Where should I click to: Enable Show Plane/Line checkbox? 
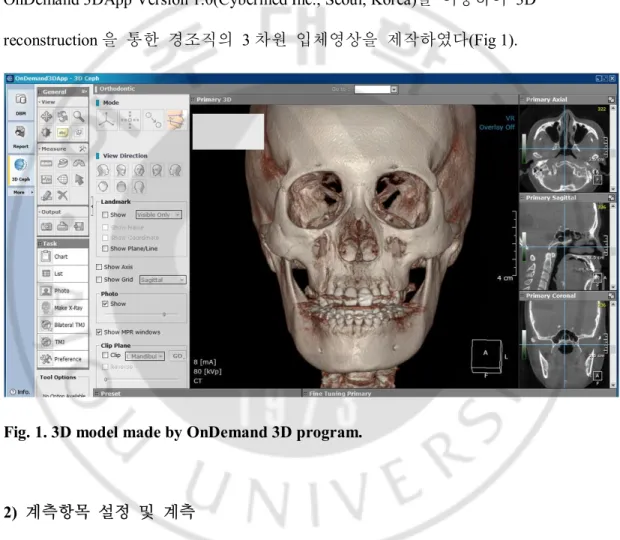[105, 249]
